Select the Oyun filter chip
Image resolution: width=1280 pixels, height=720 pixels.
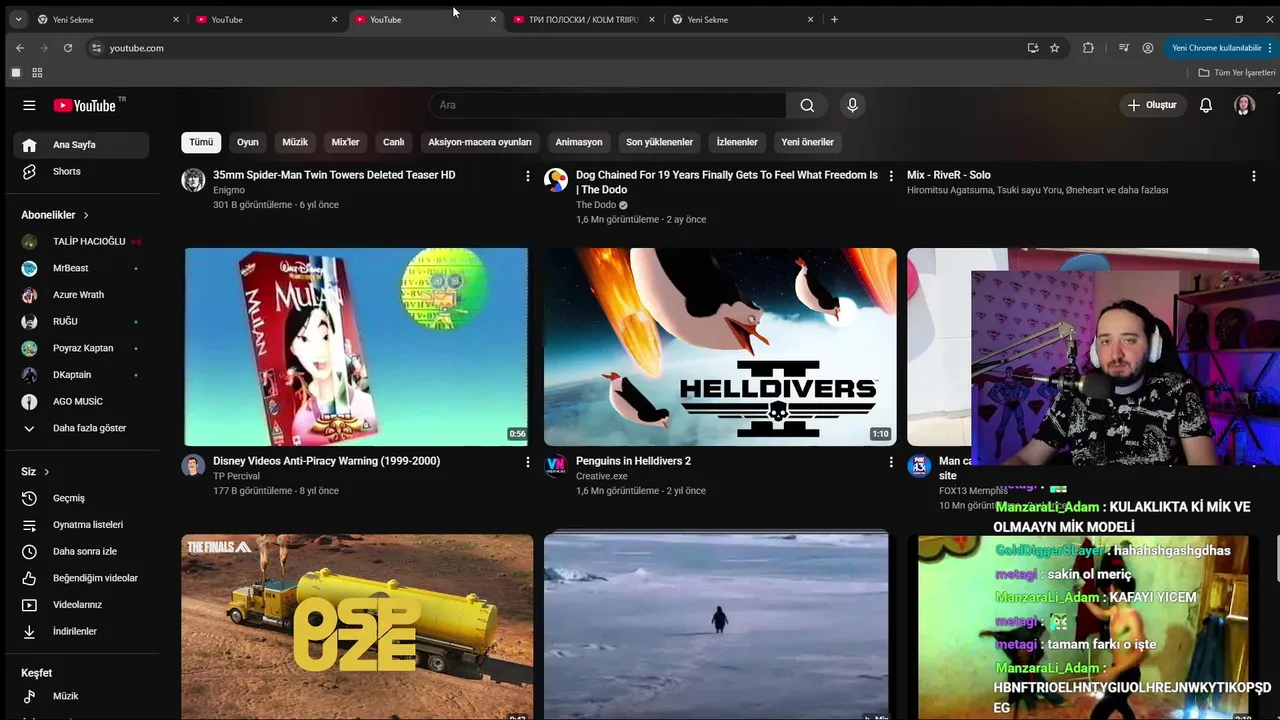pos(248,142)
